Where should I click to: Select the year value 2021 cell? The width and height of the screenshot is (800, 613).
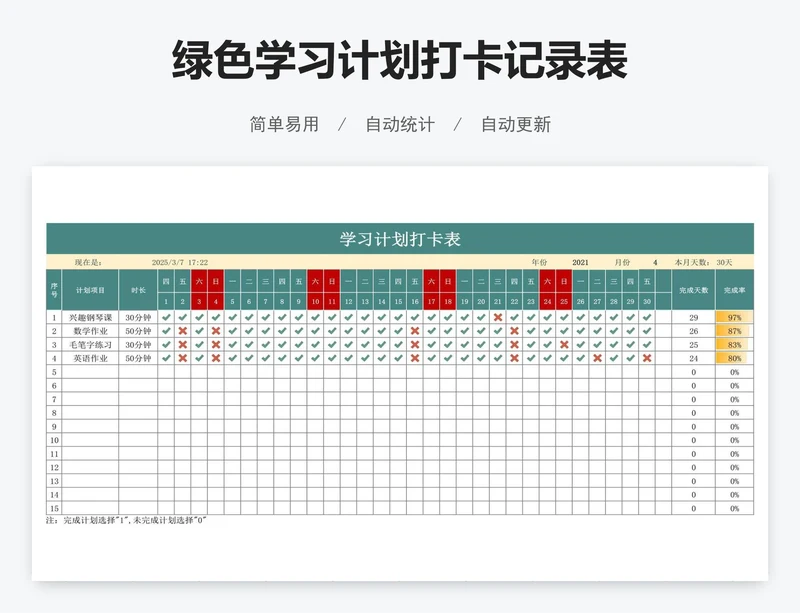(580, 262)
